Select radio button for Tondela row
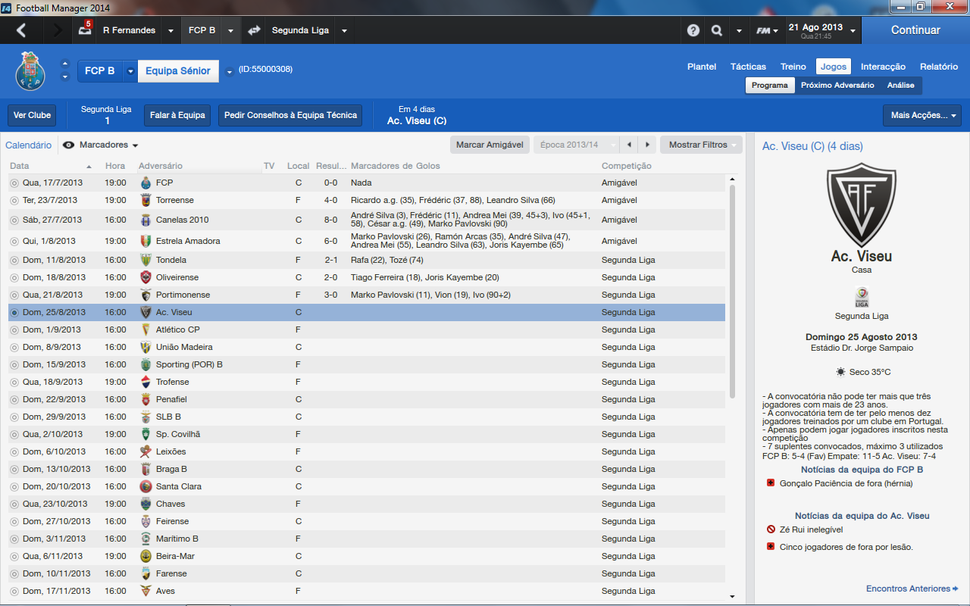 point(14,260)
